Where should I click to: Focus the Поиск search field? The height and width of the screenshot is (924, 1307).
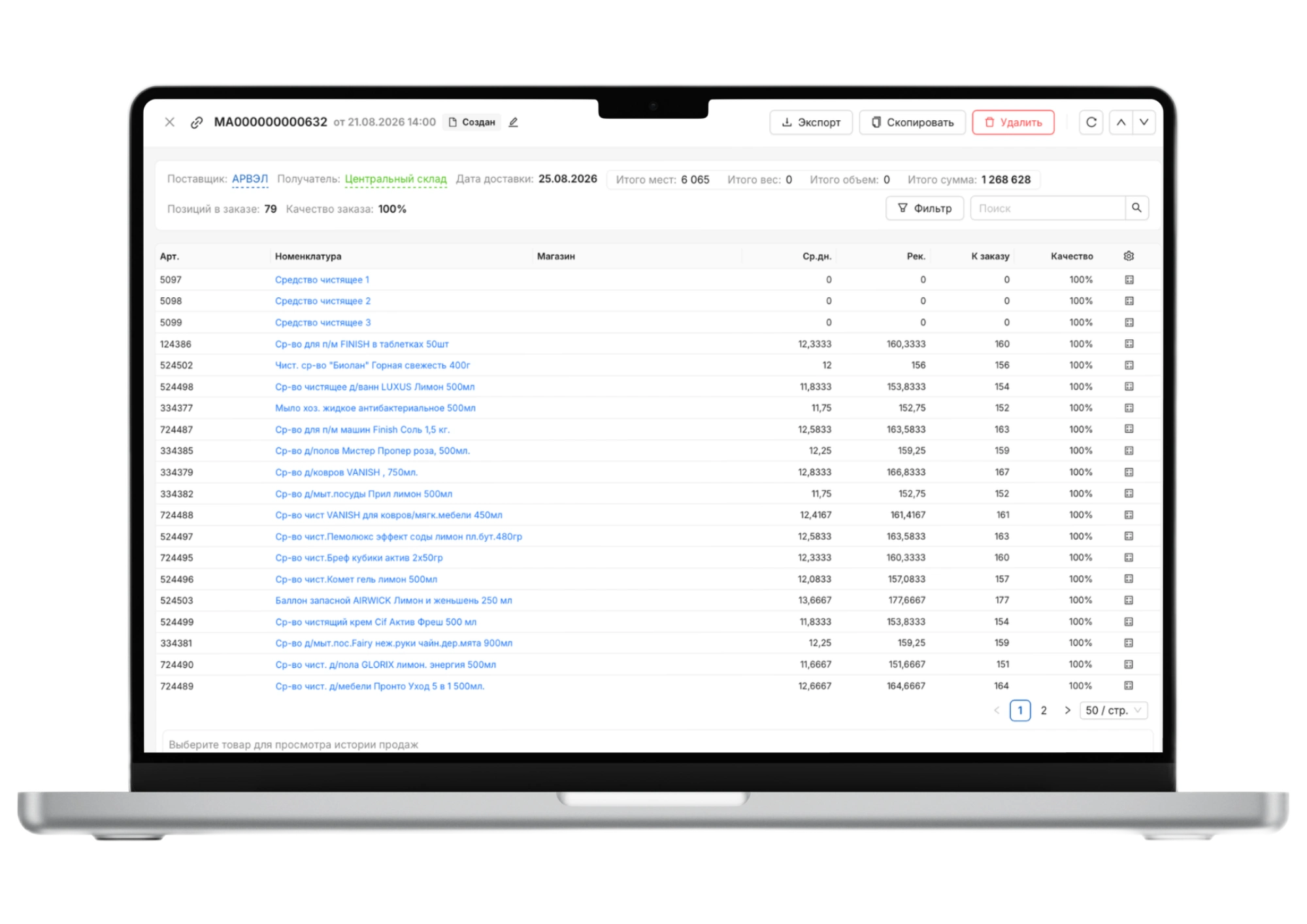pos(1048,208)
